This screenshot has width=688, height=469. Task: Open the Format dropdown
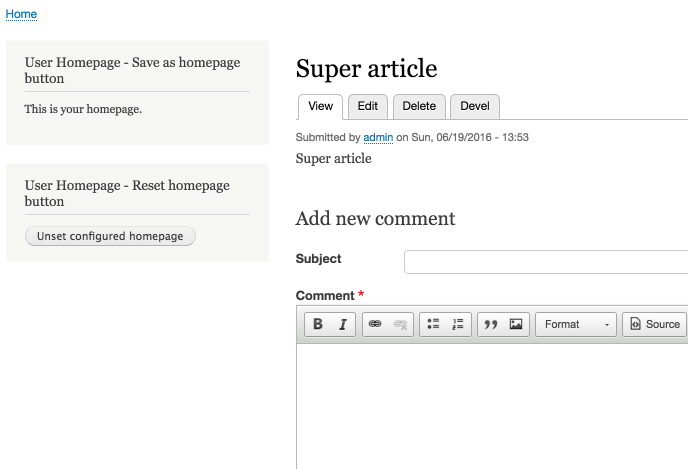(576, 324)
